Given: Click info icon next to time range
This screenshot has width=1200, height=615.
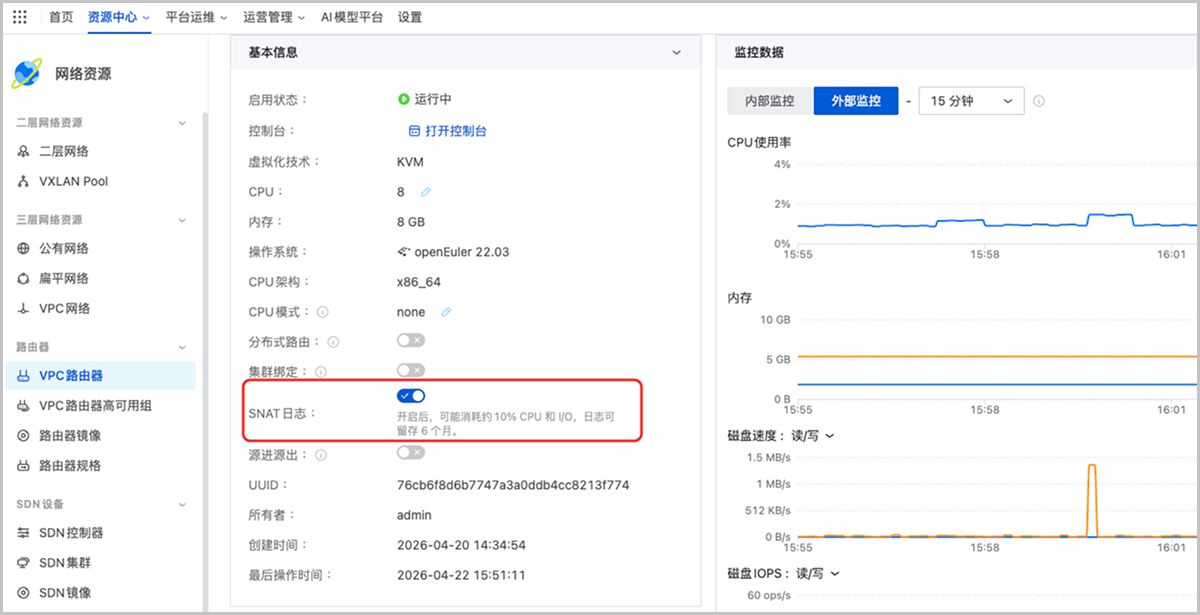Looking at the screenshot, I should tap(1039, 101).
